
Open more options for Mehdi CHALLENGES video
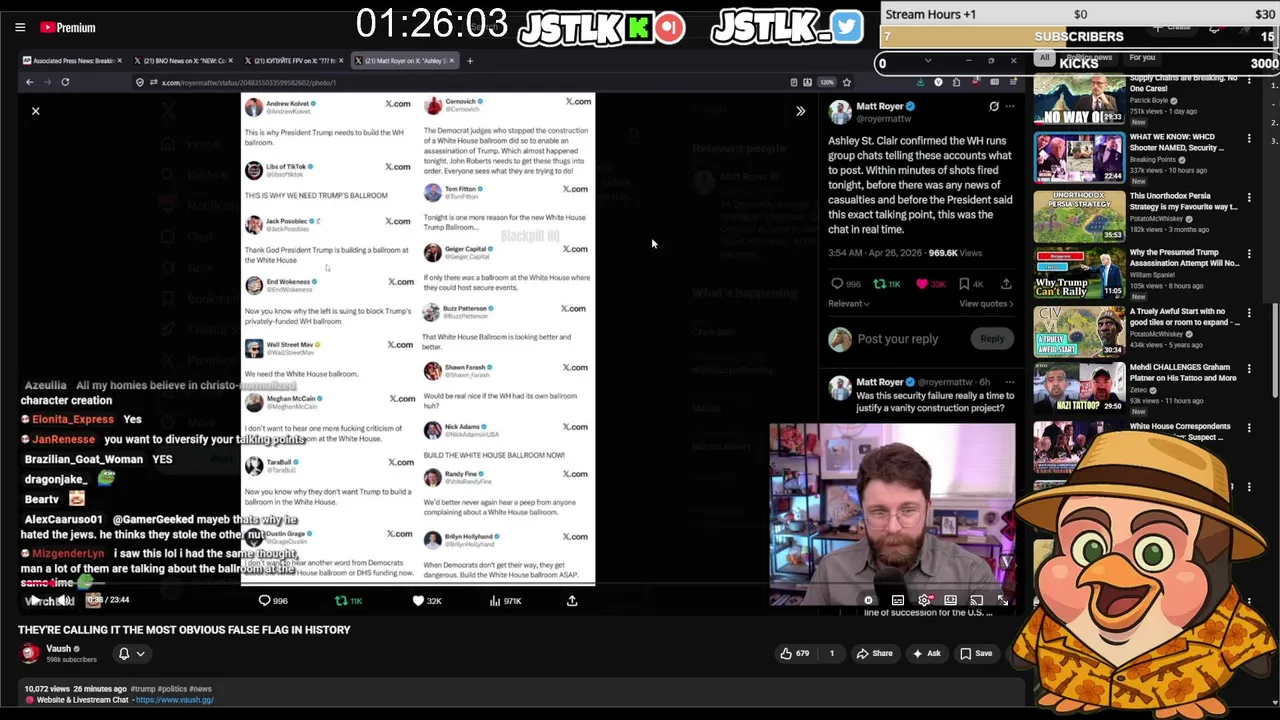coord(1249,370)
